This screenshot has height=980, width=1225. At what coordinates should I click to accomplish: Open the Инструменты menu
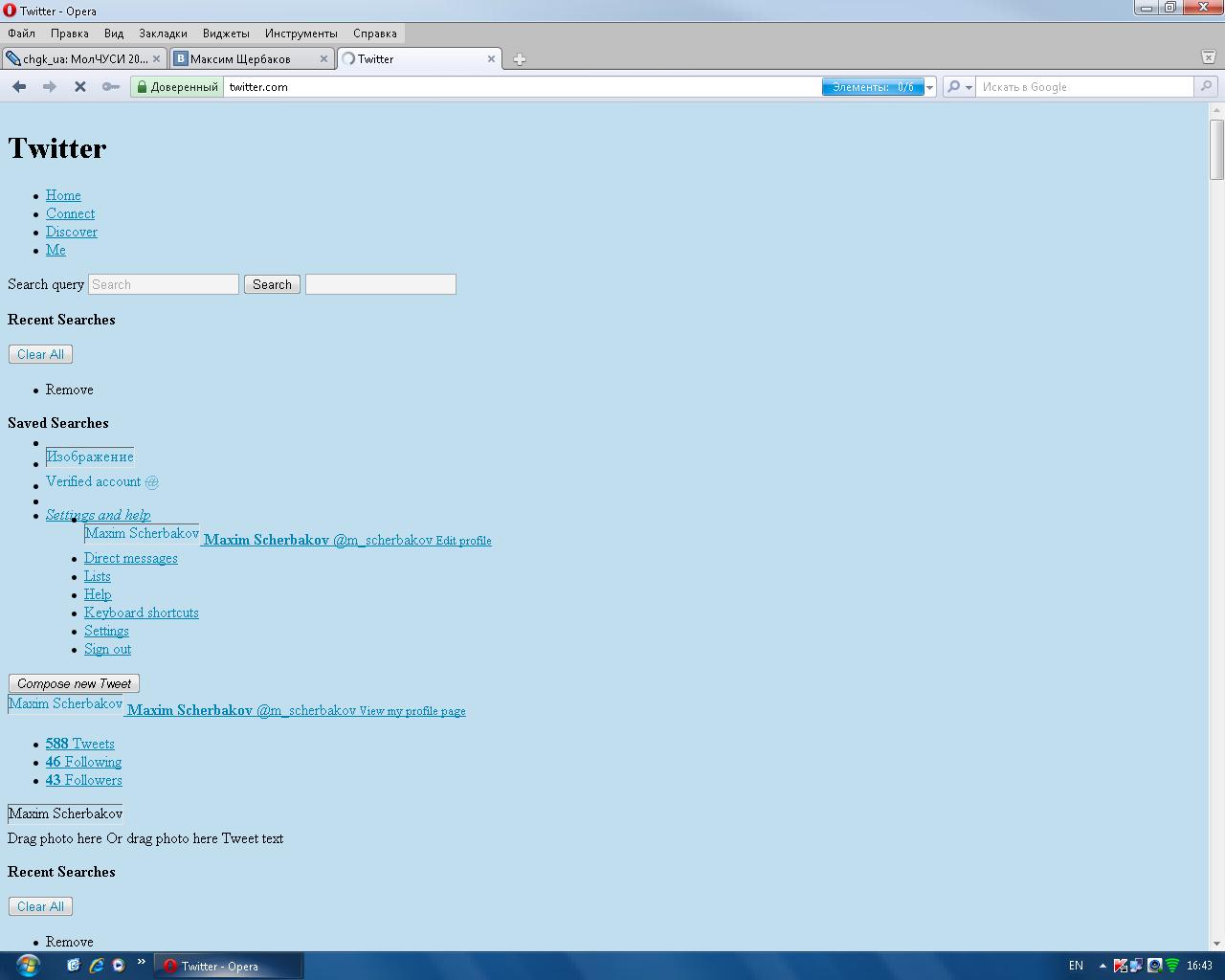[x=301, y=33]
